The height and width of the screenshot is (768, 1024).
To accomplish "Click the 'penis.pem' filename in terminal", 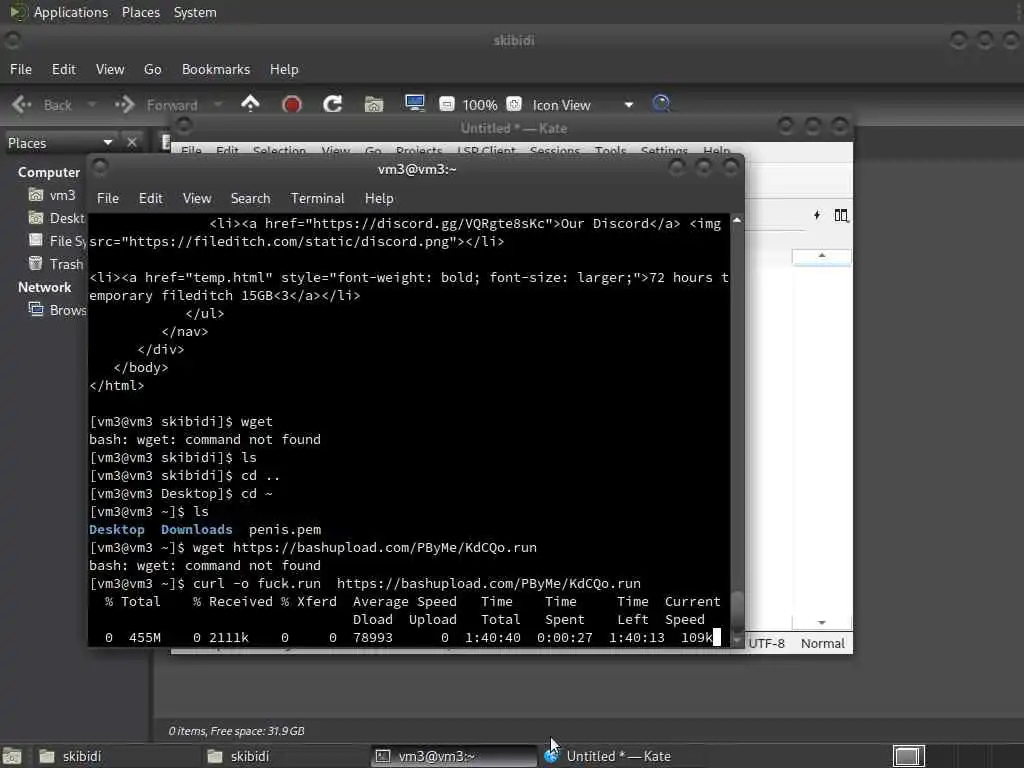I will click(285, 530).
